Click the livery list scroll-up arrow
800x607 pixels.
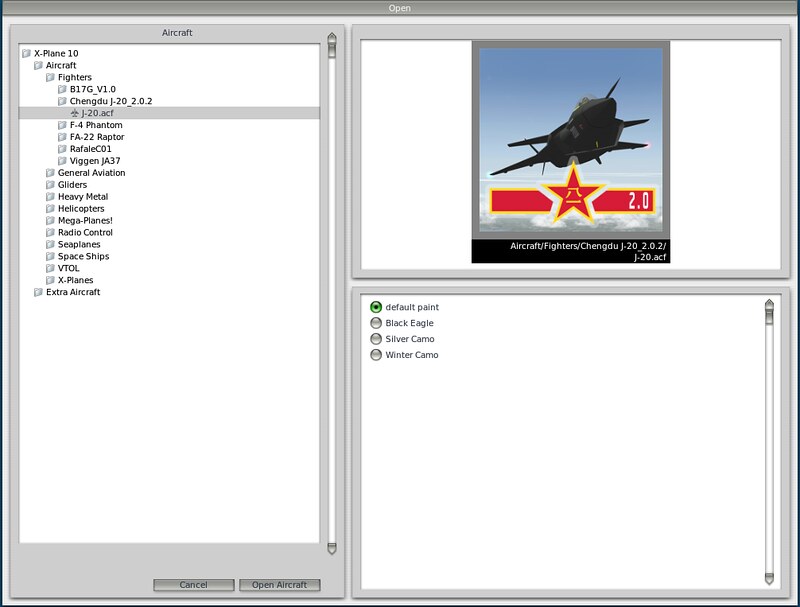click(769, 305)
